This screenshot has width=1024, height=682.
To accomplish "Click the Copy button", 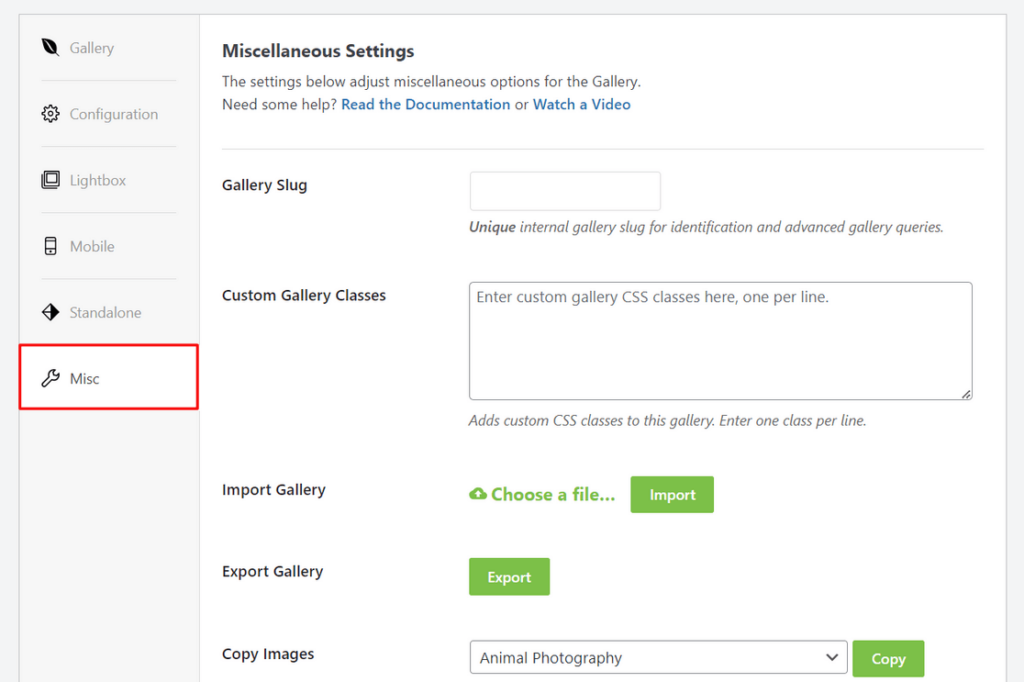I will pyautogui.click(x=888, y=658).
